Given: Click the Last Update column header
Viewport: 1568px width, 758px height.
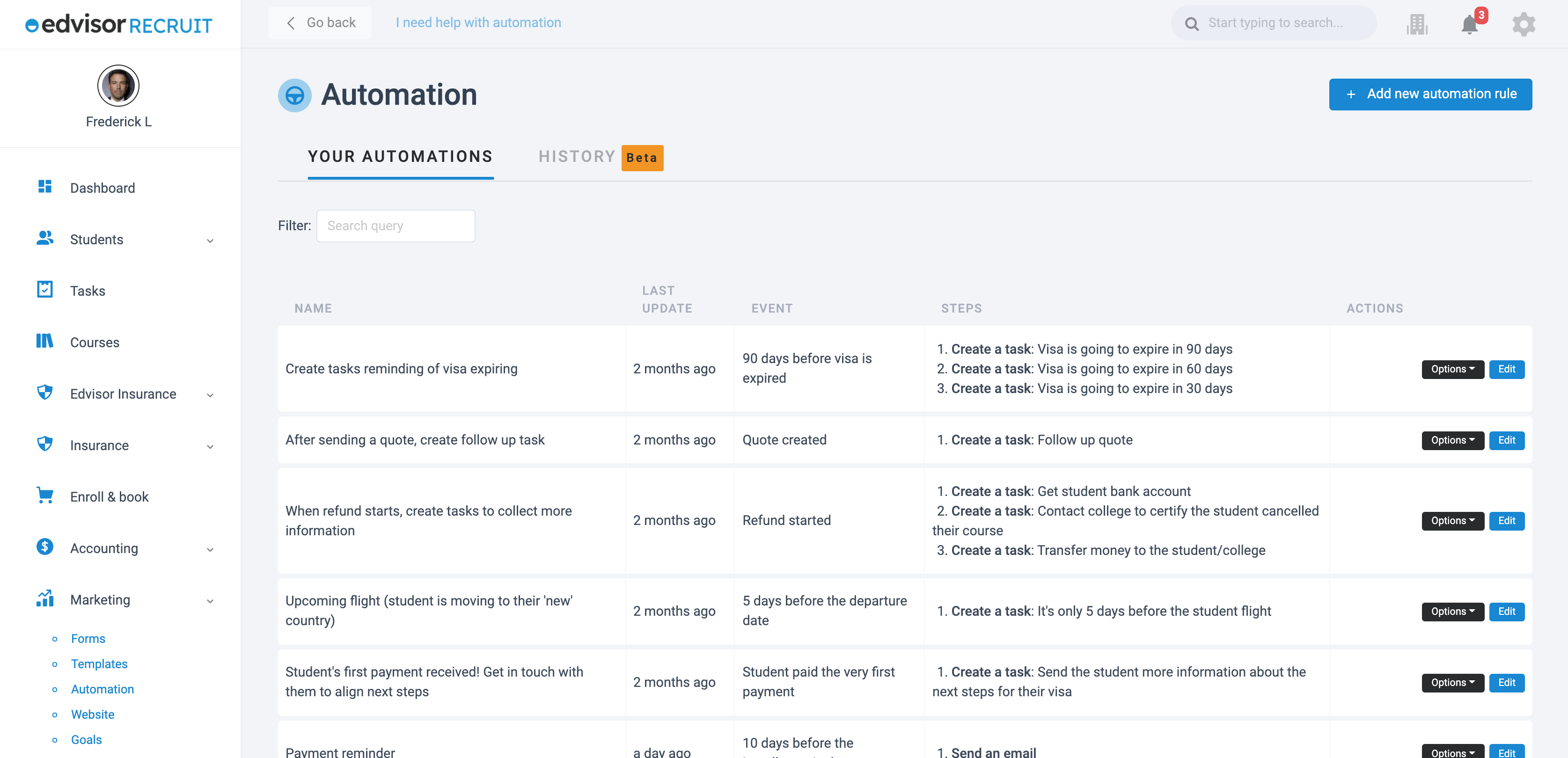Looking at the screenshot, I should click(x=667, y=299).
